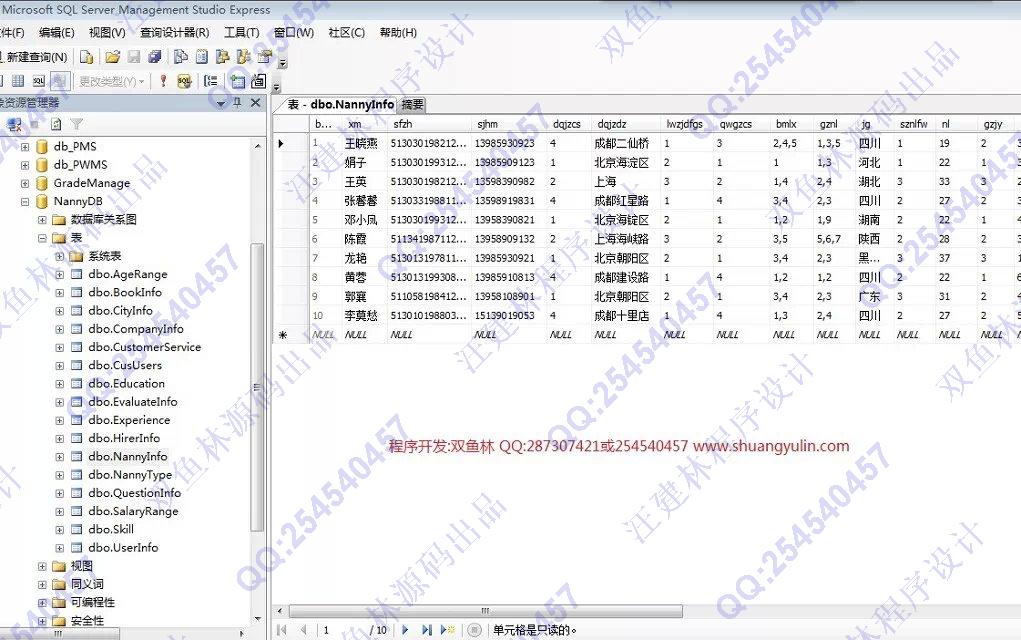This screenshot has width=1021, height=640.
Task: Open the query designer toolbar overflow arrow
Action: 277,87
